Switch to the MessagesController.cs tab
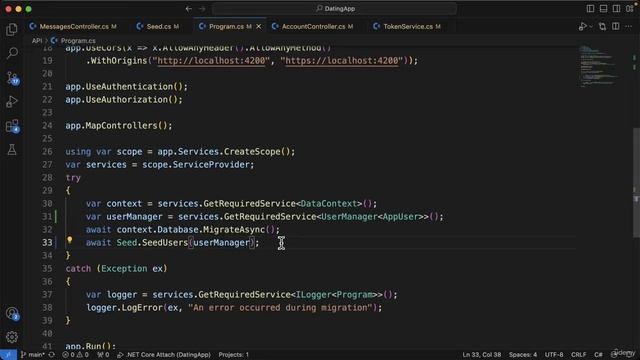 (73, 27)
